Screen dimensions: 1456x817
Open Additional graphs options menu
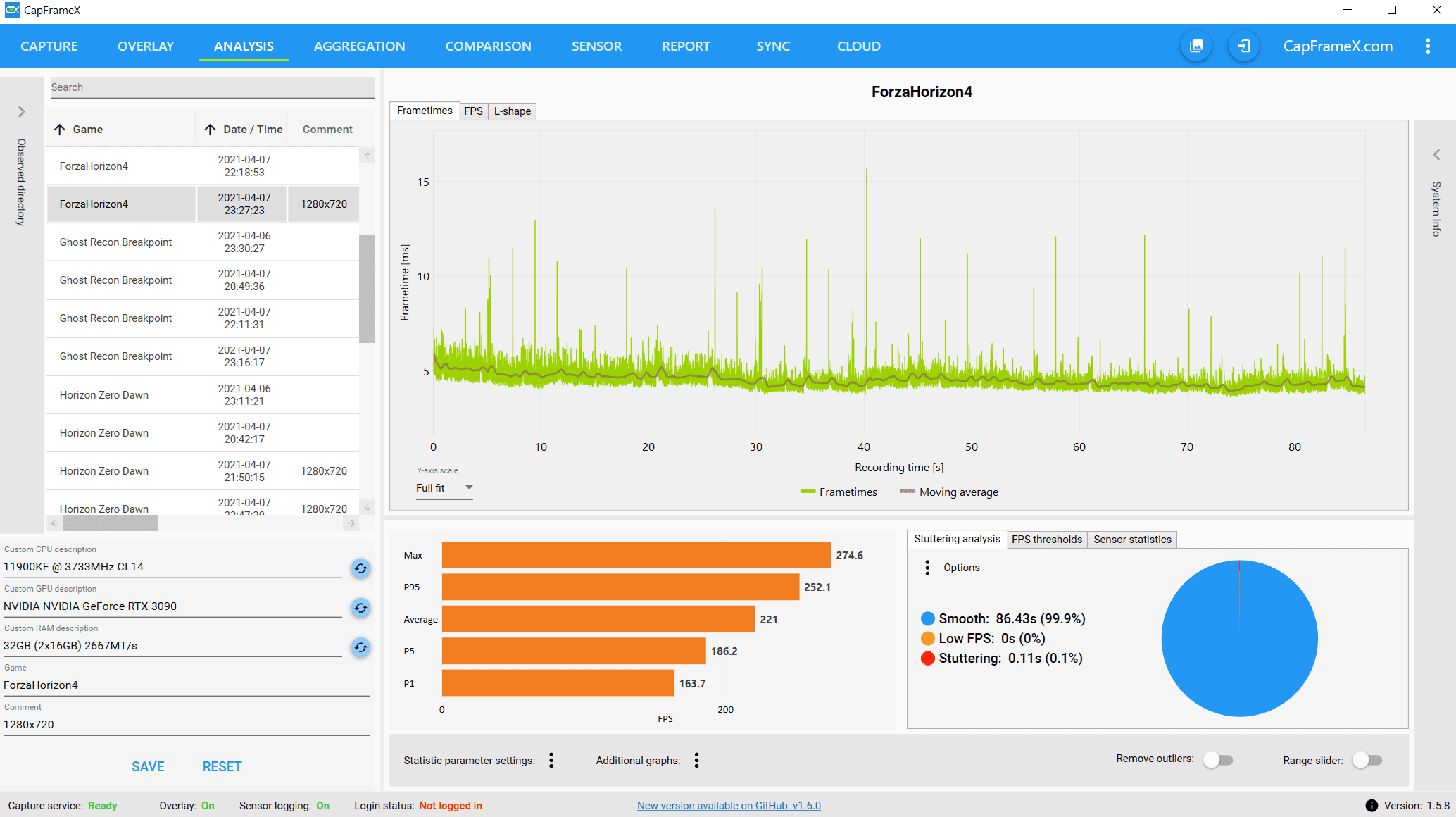696,760
